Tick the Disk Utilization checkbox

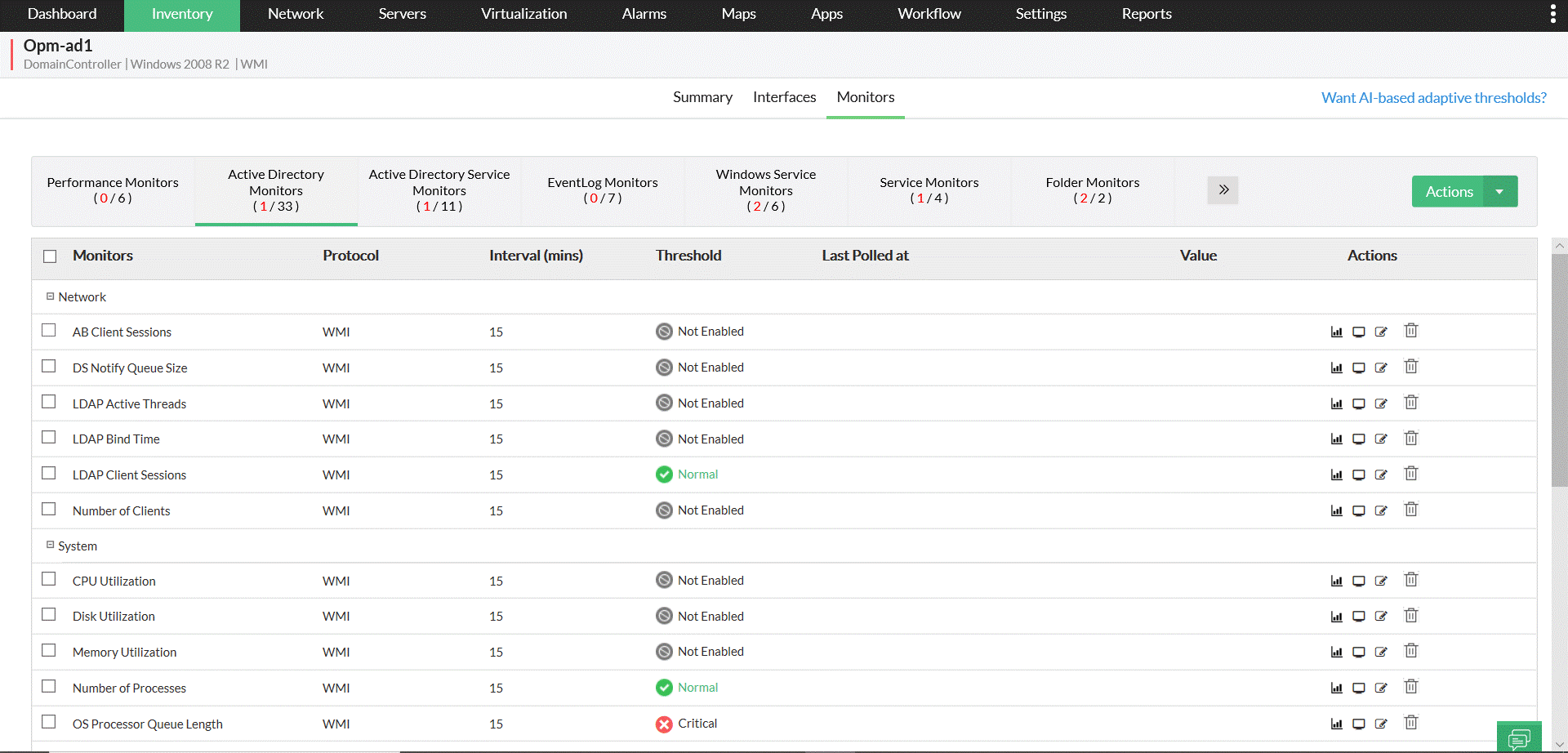tap(49, 615)
